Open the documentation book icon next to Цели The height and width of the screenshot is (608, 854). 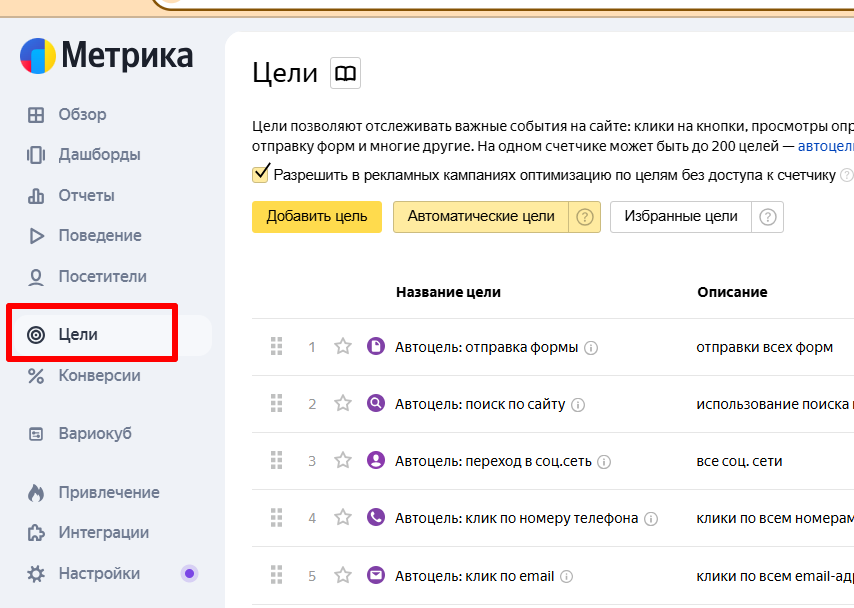[345, 73]
